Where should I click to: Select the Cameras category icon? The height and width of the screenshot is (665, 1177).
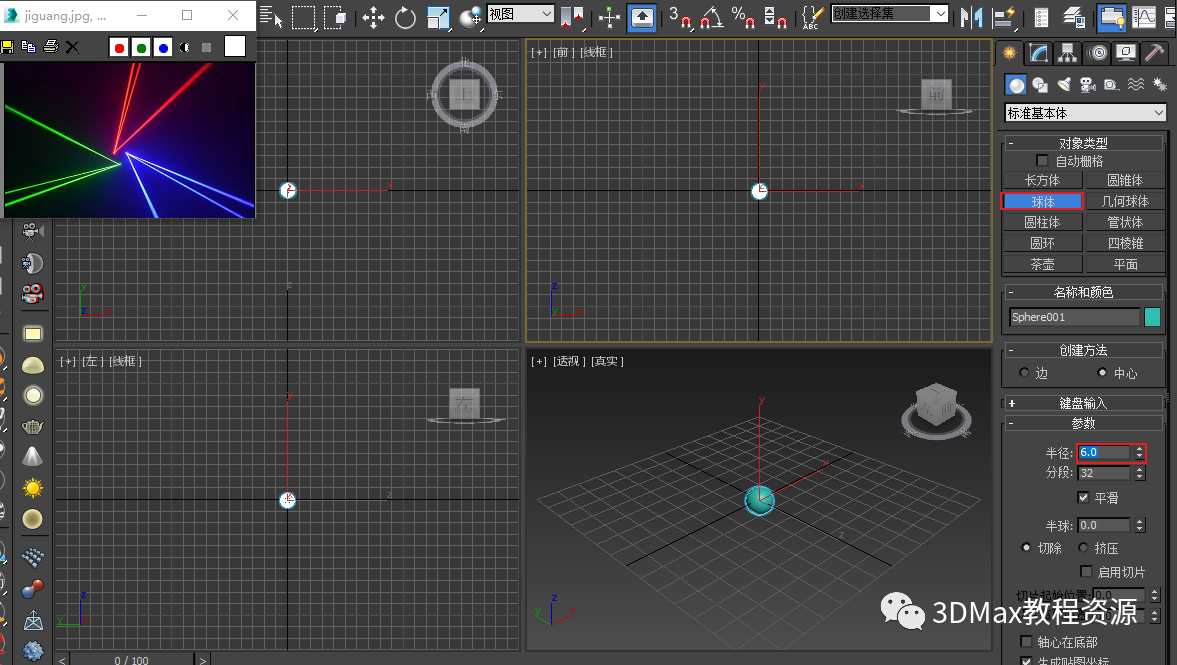(1088, 85)
